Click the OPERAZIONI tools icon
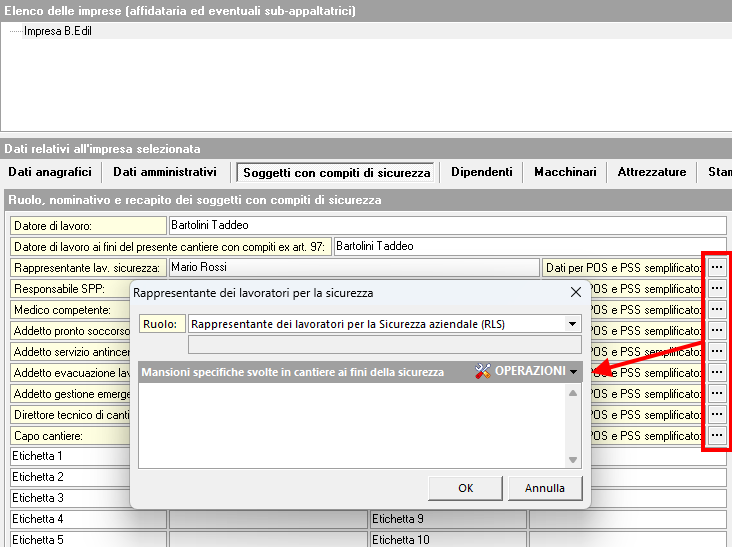This screenshot has height=547, width=732. (483, 372)
